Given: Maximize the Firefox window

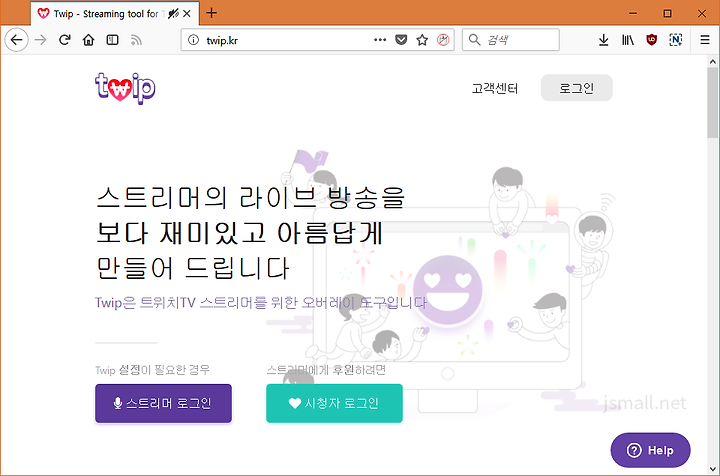Looking at the screenshot, I should point(667,13).
